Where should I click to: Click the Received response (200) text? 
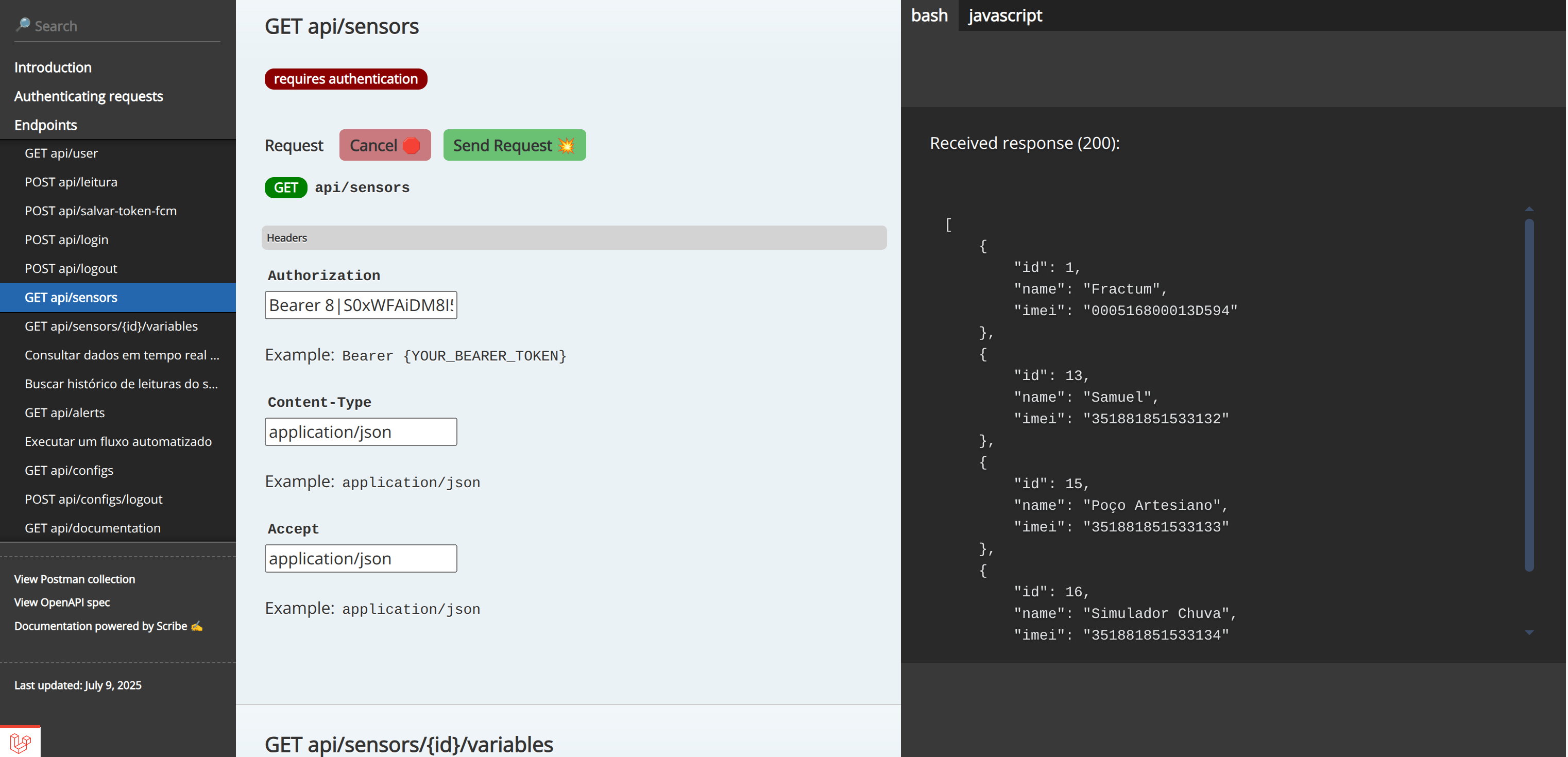click(x=1025, y=143)
